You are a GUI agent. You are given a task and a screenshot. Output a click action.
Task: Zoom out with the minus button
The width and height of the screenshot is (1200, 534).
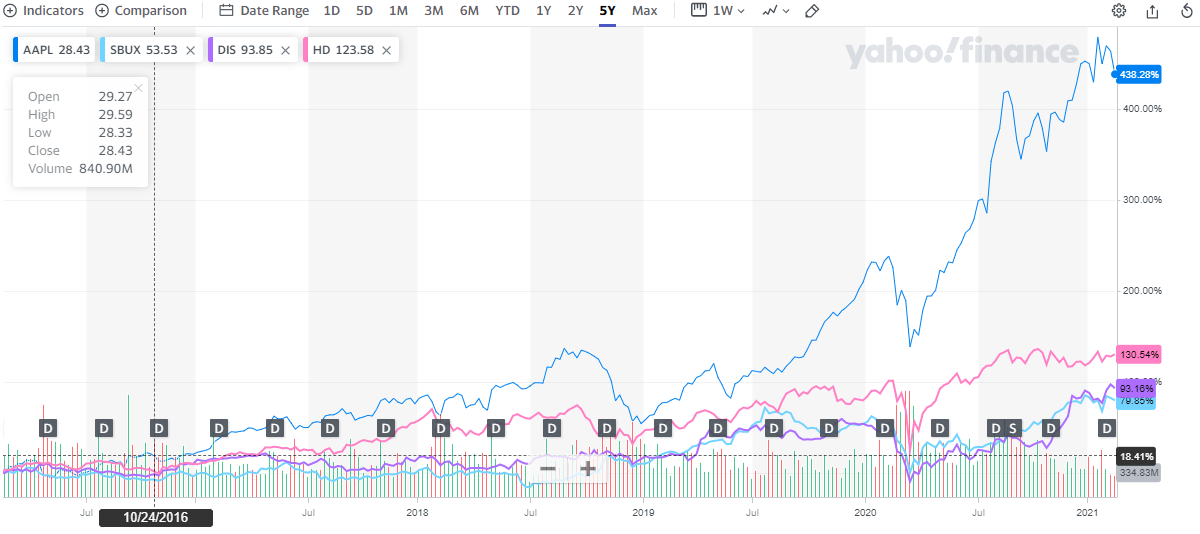(547, 469)
